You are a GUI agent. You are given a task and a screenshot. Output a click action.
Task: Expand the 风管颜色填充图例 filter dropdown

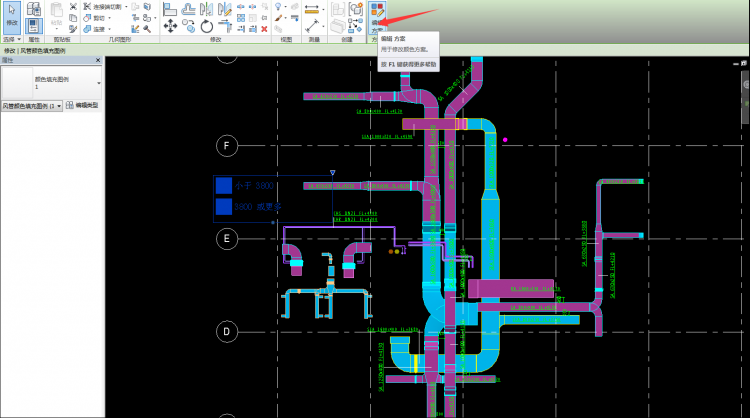pos(57,105)
